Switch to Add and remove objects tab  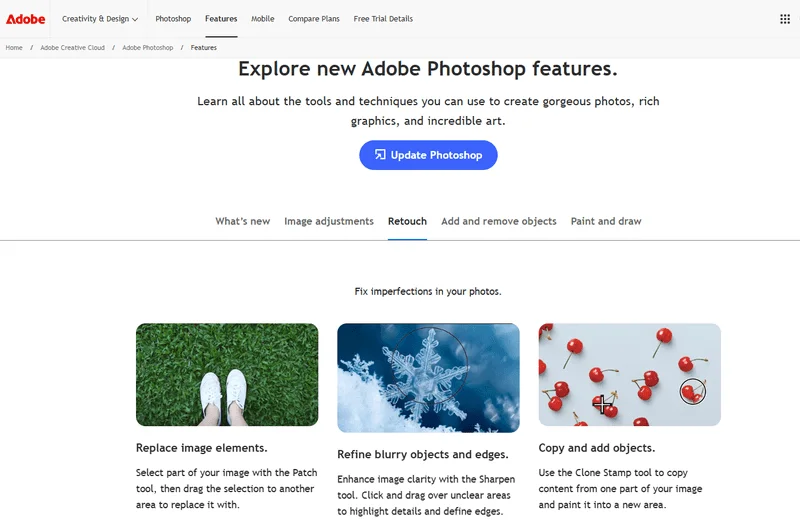499,221
